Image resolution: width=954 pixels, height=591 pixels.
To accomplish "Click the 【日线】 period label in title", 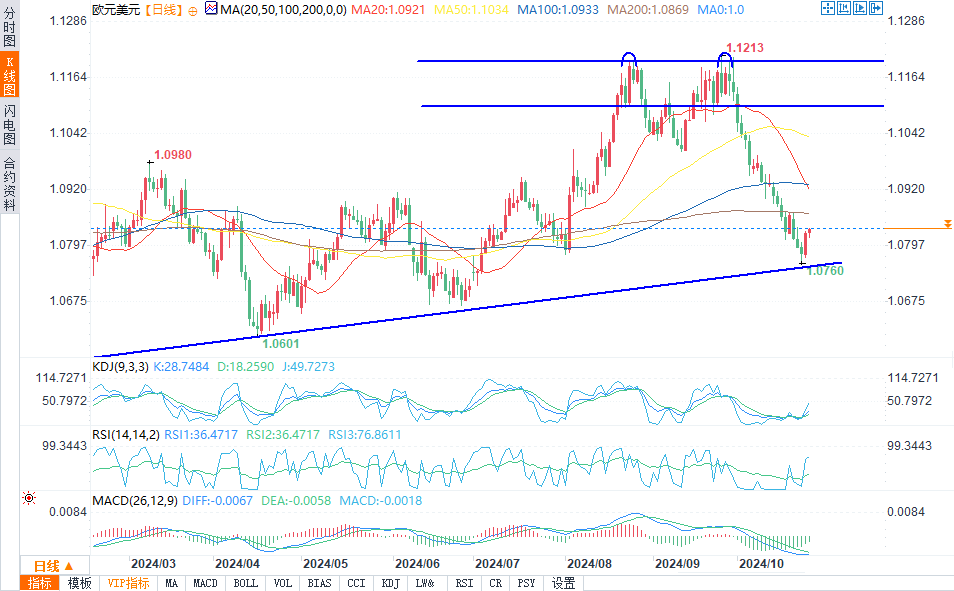I will (x=163, y=10).
